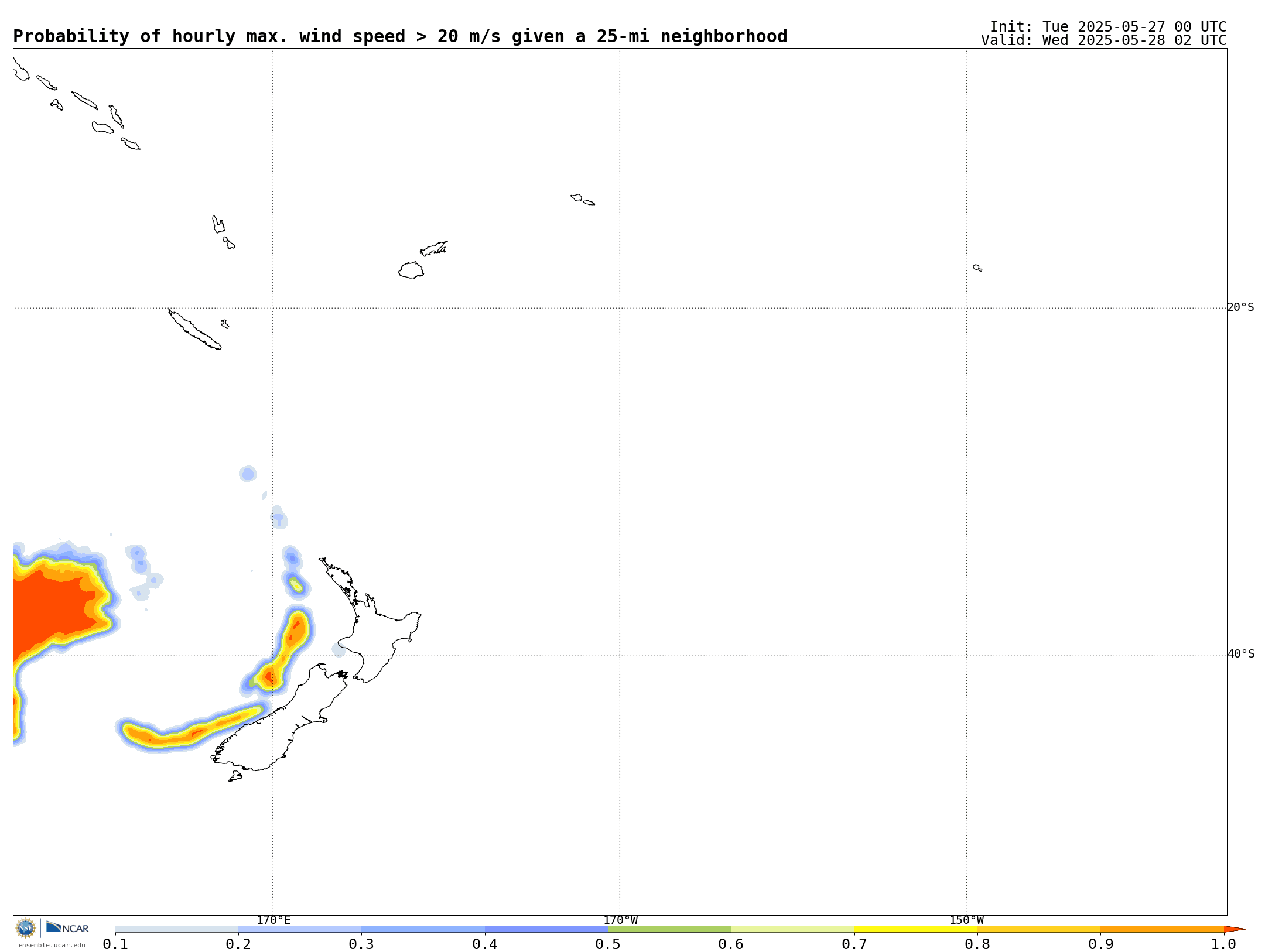Screen dimensions: 1265x952
Task: Click the 0.2 colorbar tick label
Action: pyautogui.click(x=238, y=944)
